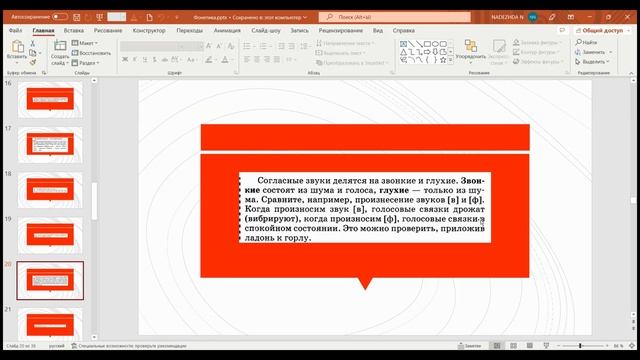Click in the Поиск search field
The height and width of the screenshot is (360, 640).
[395, 17]
